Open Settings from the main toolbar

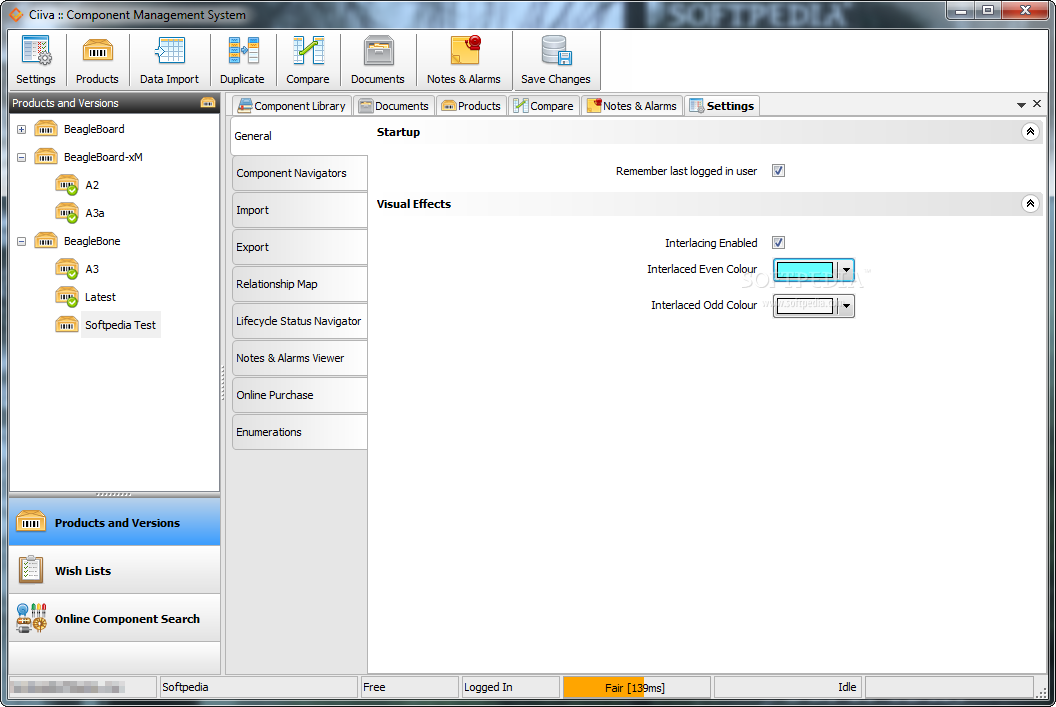pos(36,61)
